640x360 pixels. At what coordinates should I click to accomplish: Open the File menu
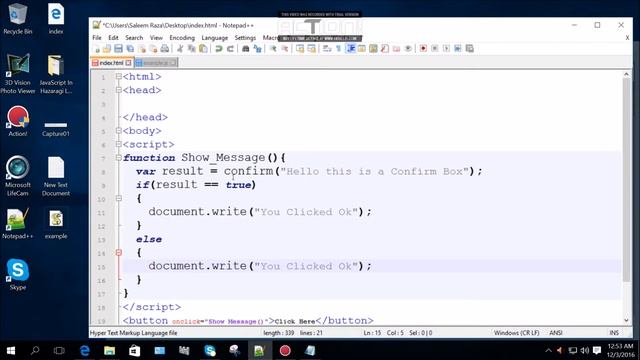(97, 38)
